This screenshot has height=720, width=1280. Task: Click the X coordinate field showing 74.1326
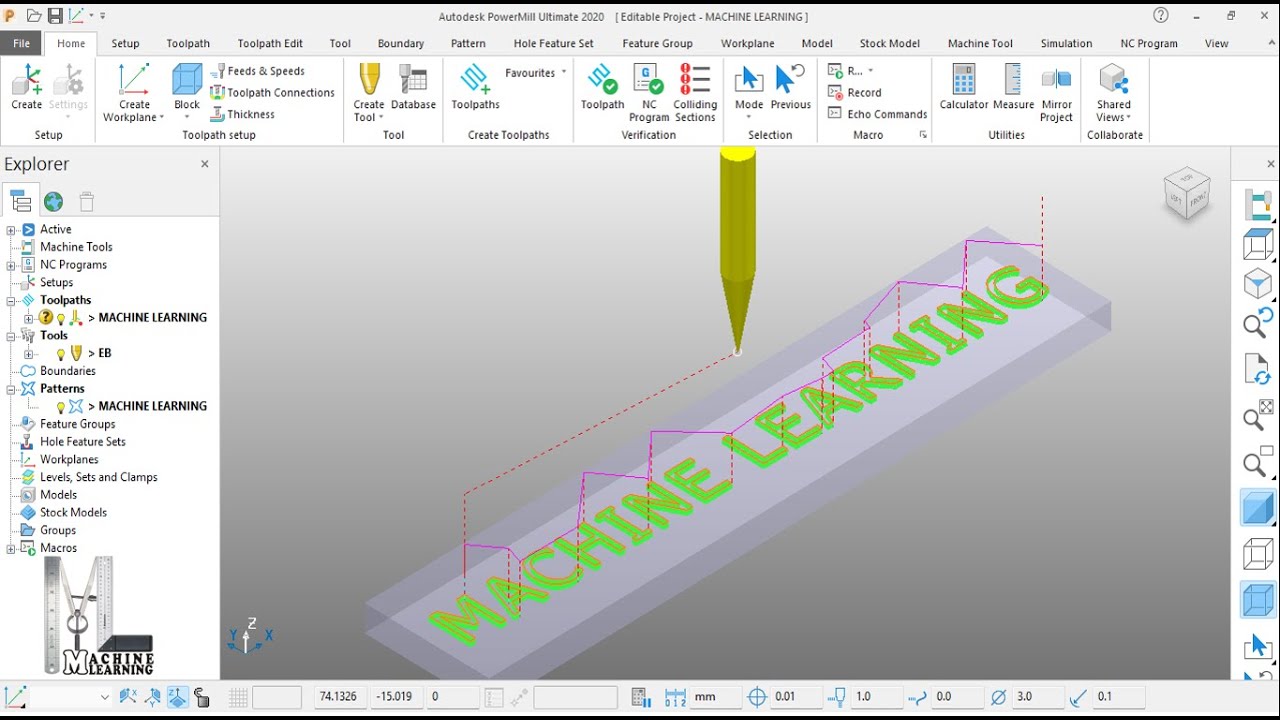tap(340, 697)
